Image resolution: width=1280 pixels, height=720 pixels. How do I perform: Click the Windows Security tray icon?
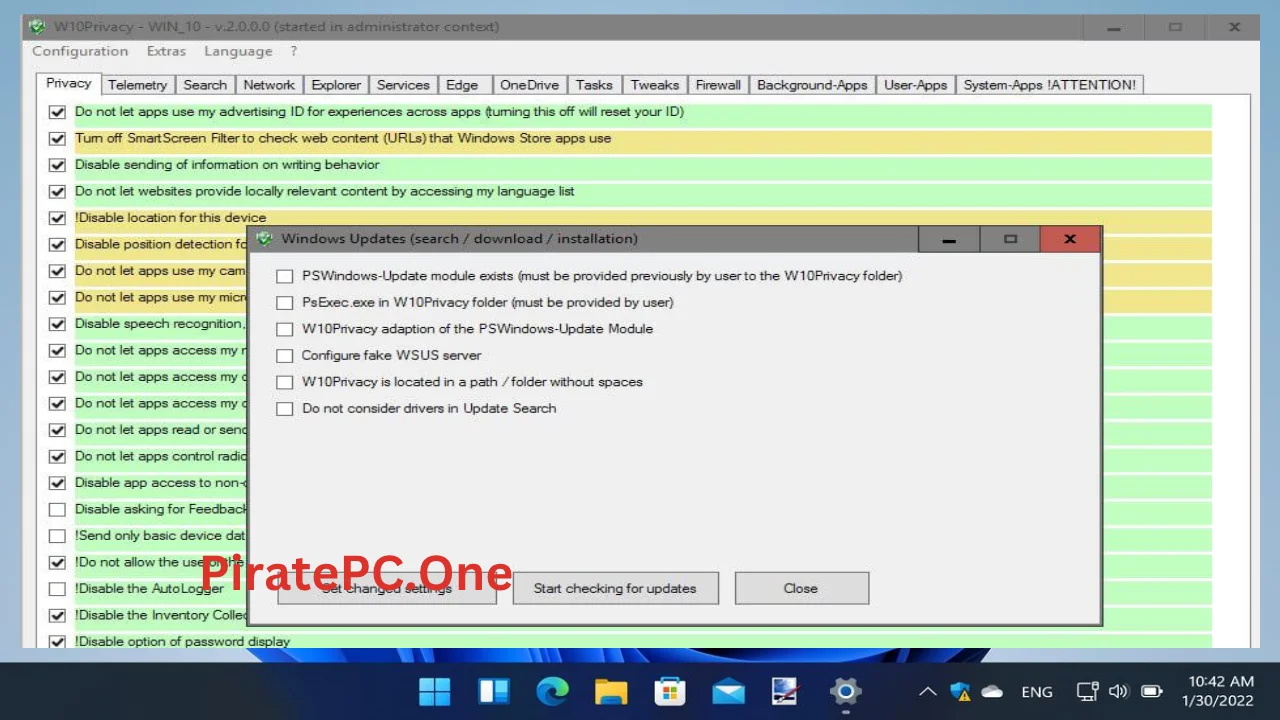[961, 691]
